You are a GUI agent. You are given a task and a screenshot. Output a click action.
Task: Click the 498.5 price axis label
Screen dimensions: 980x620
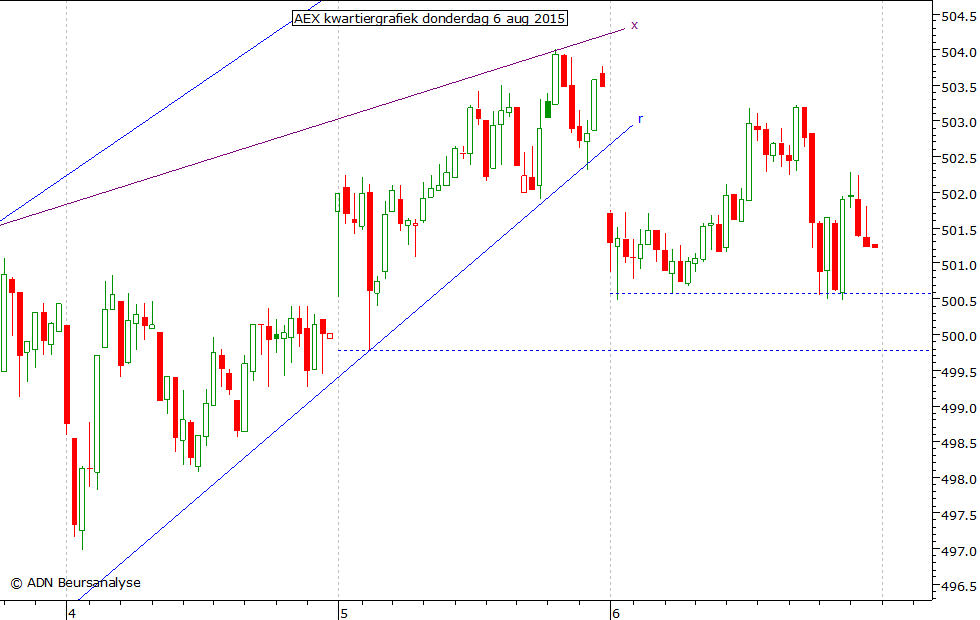tap(958, 444)
